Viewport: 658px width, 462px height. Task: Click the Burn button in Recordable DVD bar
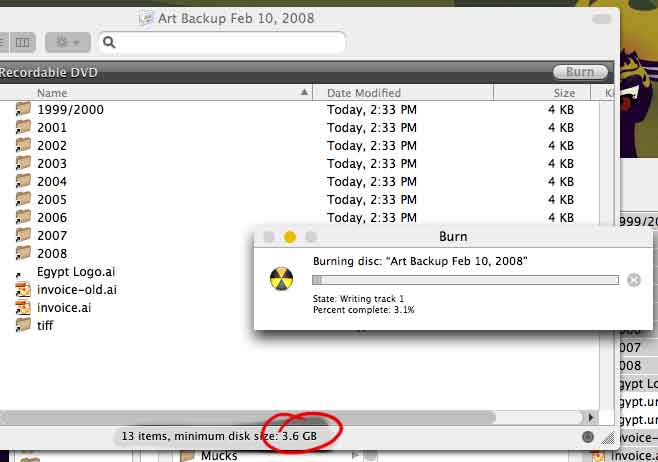(x=580, y=72)
